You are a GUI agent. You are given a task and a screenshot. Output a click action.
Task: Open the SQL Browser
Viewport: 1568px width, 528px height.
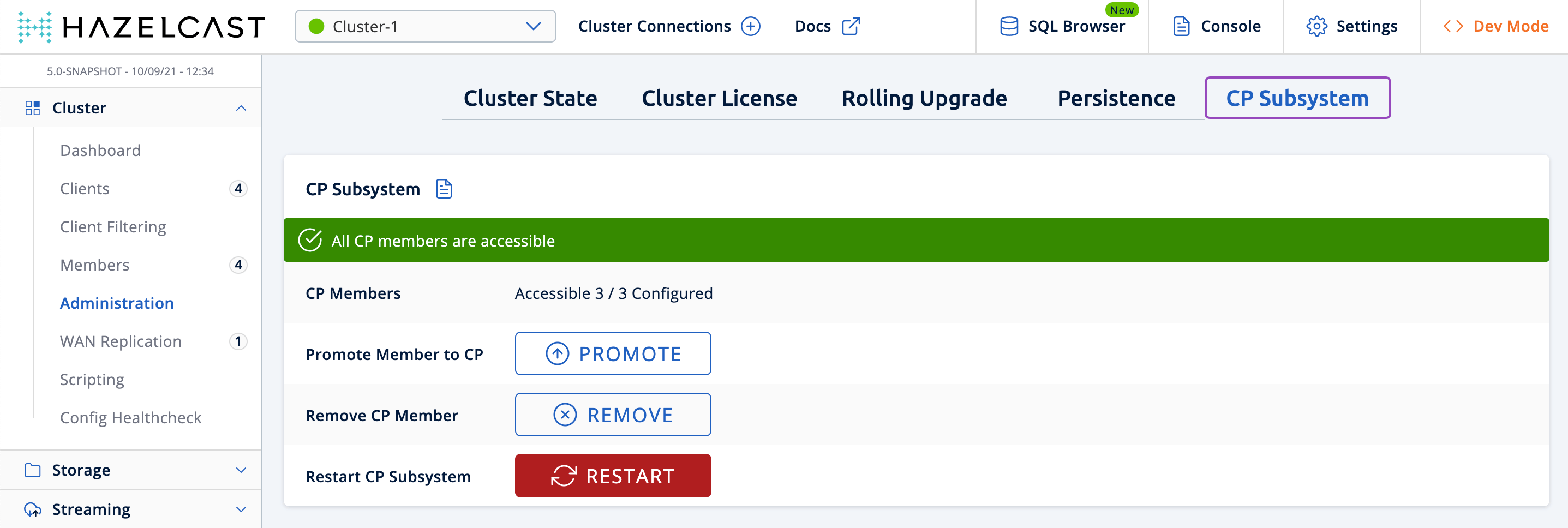point(1062,27)
